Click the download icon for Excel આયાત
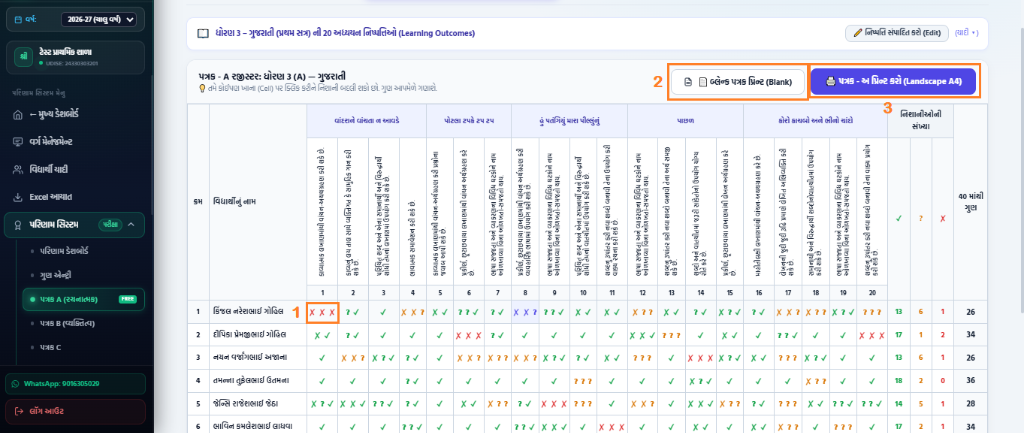This screenshot has height=433, width=1024. click(x=18, y=197)
